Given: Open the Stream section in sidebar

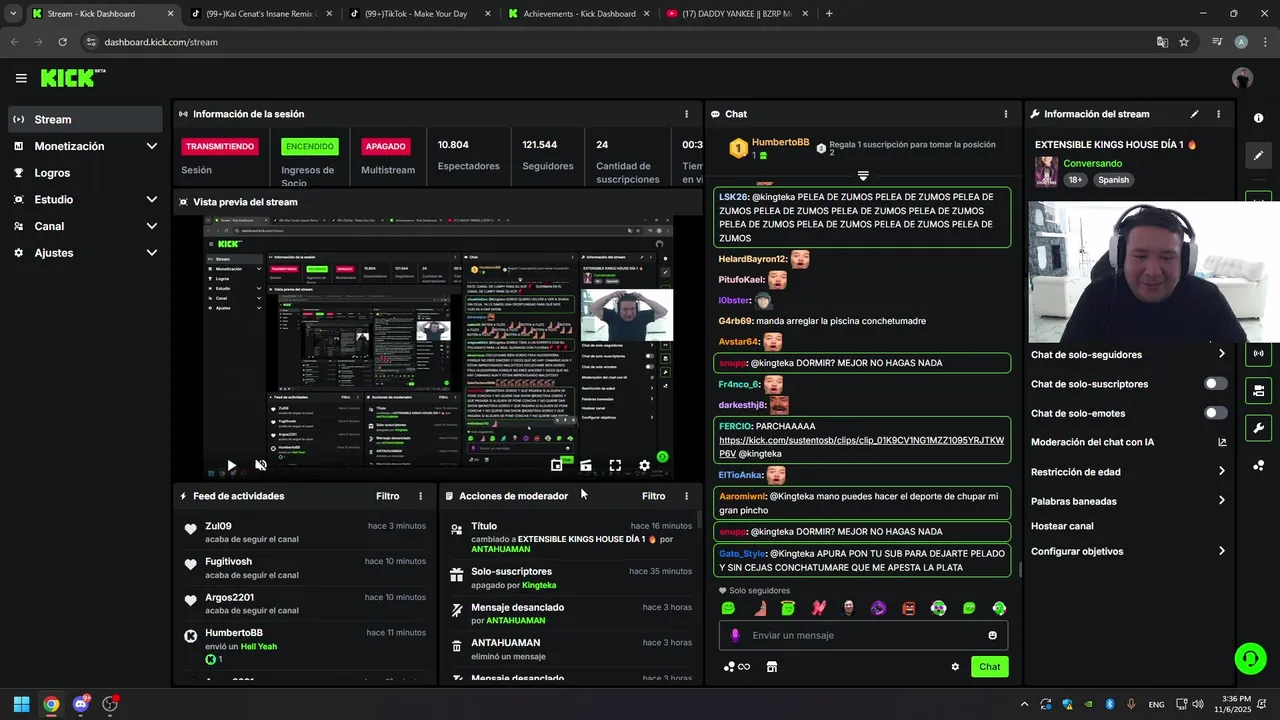Looking at the screenshot, I should pos(85,119).
